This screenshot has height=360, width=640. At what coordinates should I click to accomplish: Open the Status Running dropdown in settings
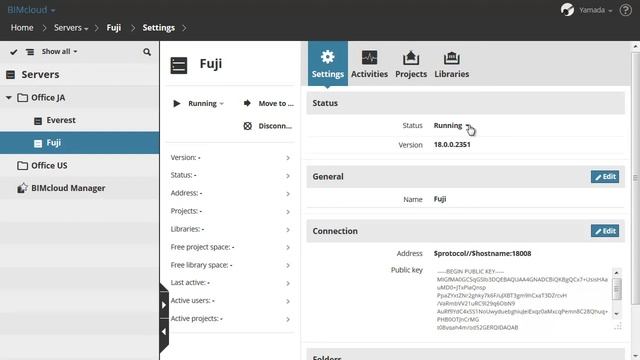click(x=452, y=125)
